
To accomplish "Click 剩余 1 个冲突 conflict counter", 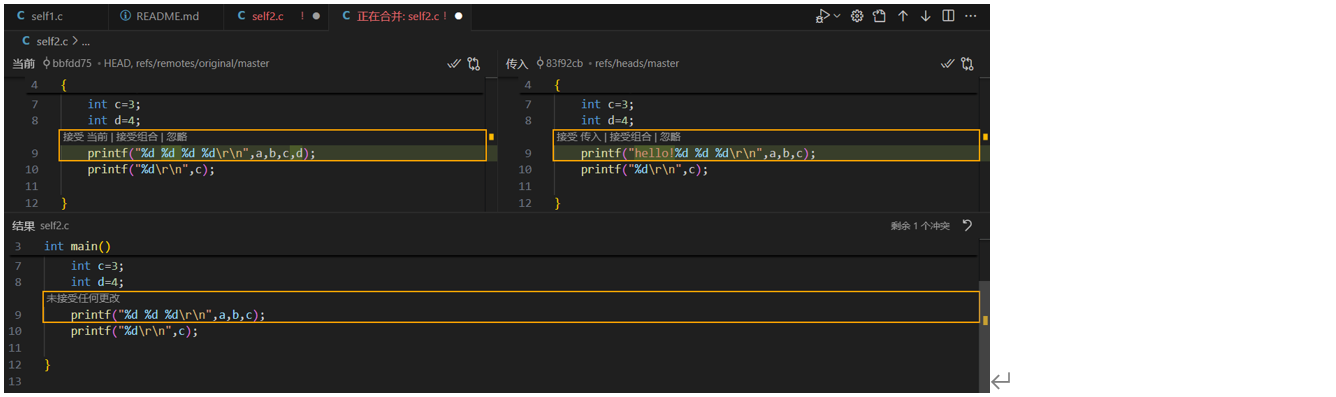I will pyautogui.click(x=919, y=226).
